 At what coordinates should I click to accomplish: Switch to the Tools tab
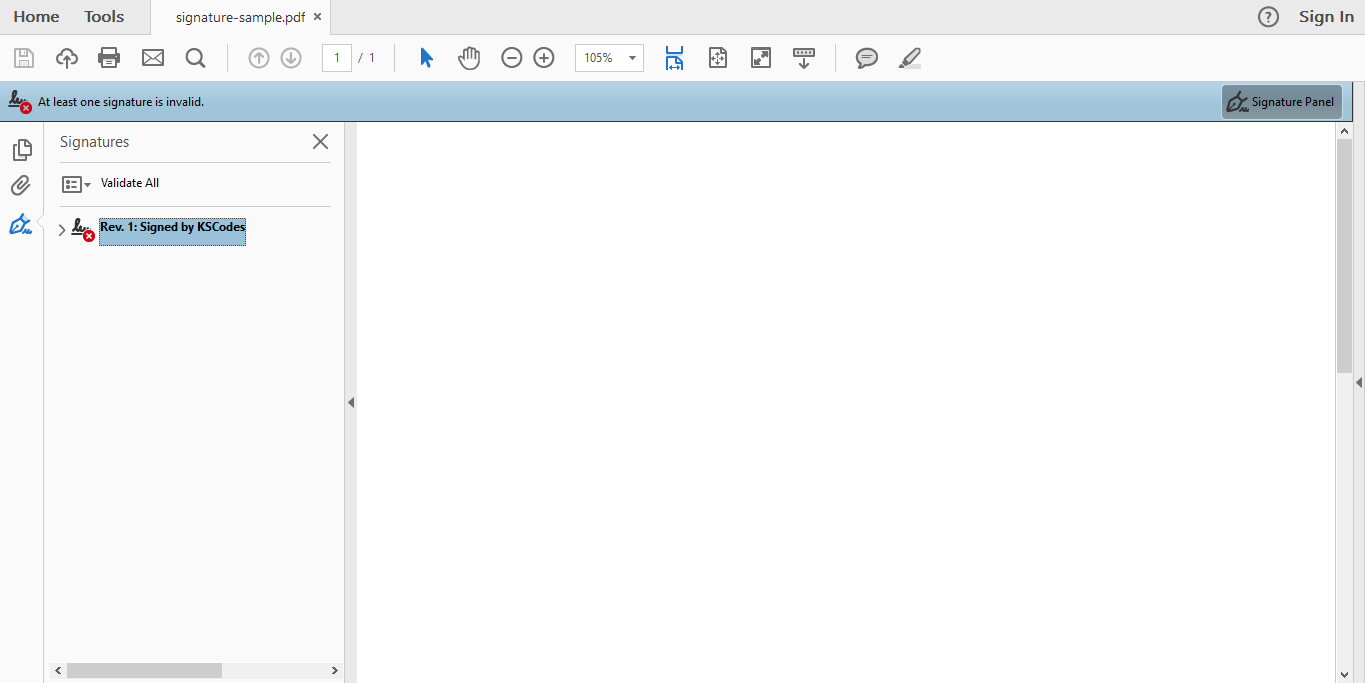point(103,16)
